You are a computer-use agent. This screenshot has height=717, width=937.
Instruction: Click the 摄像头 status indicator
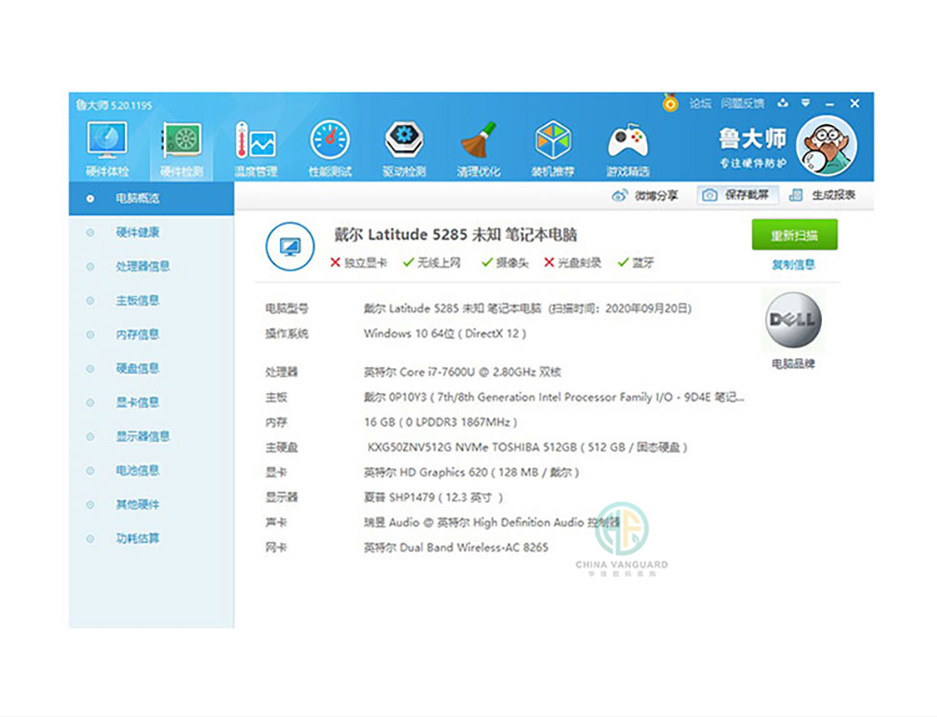[505, 263]
